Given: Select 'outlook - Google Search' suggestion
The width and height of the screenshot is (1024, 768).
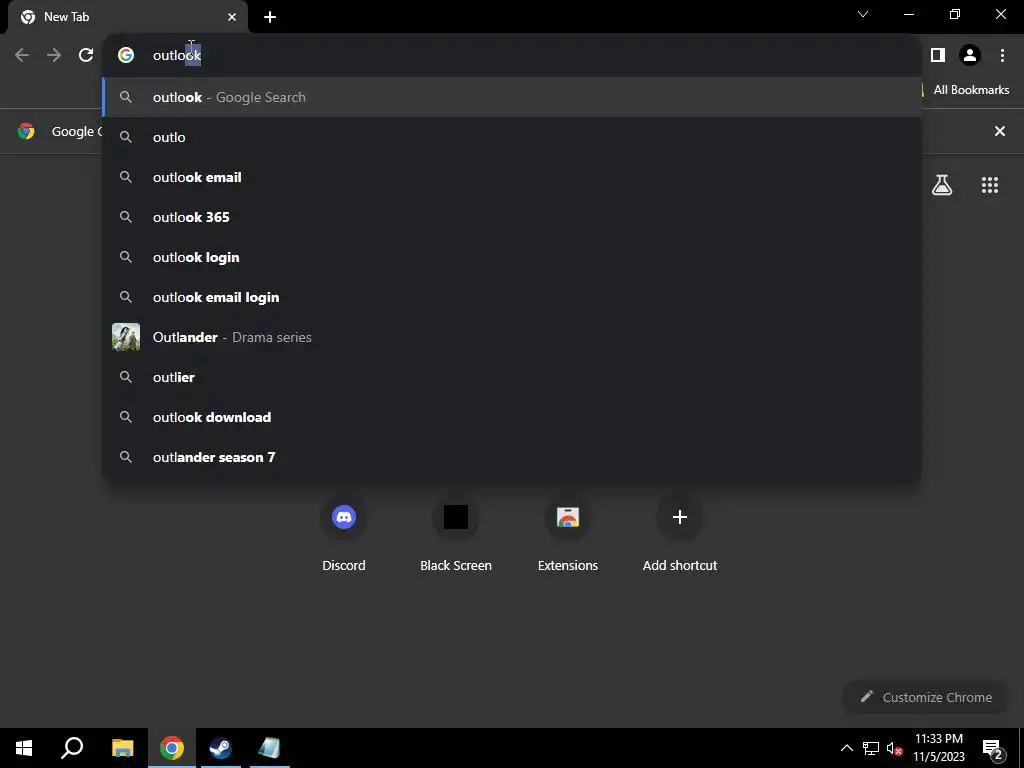Looking at the screenshot, I should (512, 97).
